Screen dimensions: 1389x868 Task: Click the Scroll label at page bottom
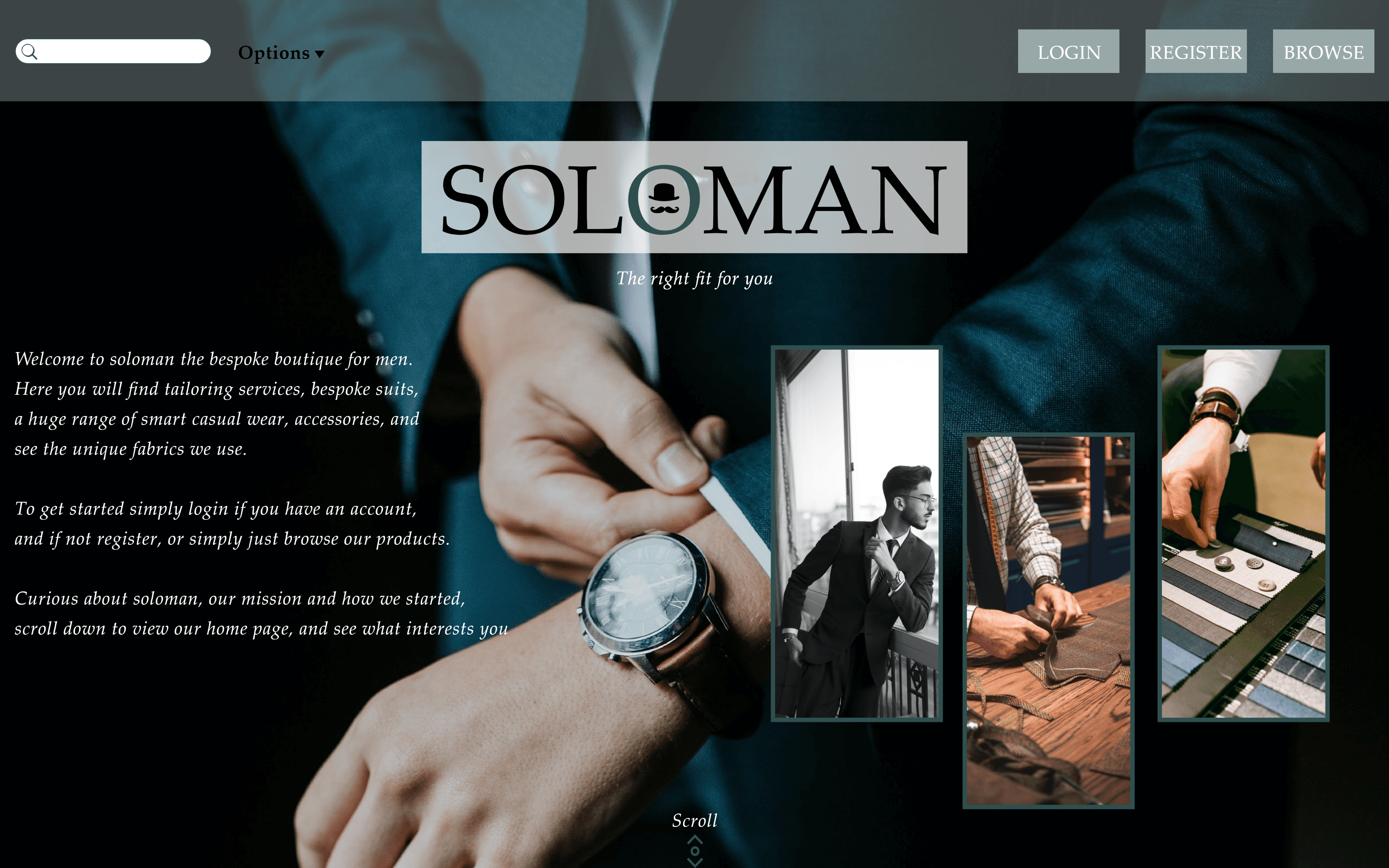click(694, 820)
